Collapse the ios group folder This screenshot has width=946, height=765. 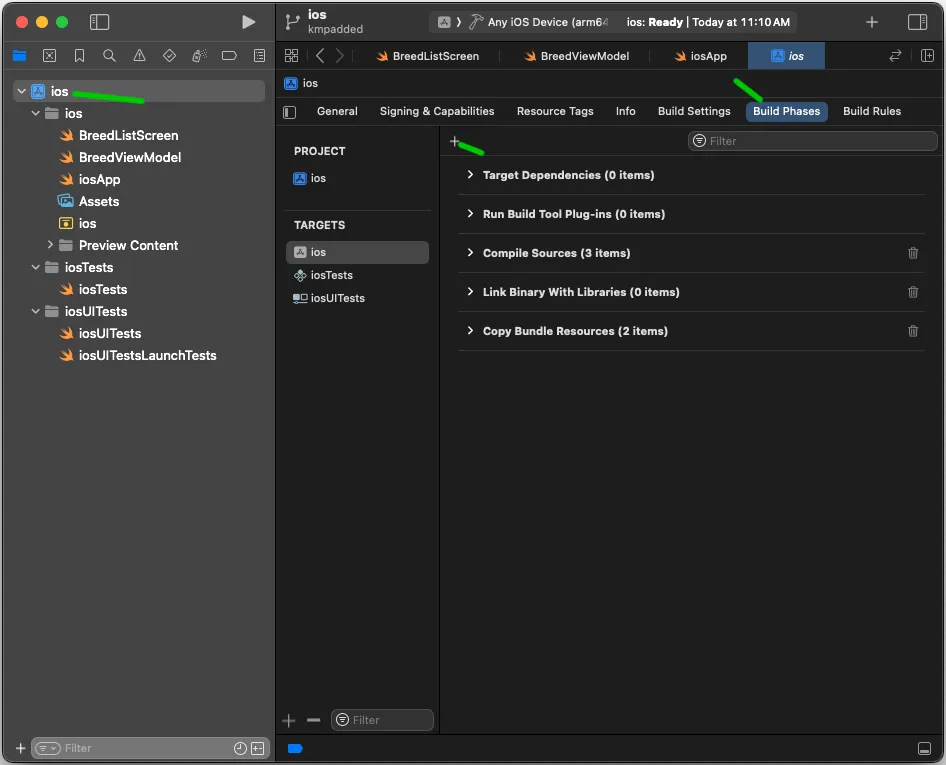(36, 113)
